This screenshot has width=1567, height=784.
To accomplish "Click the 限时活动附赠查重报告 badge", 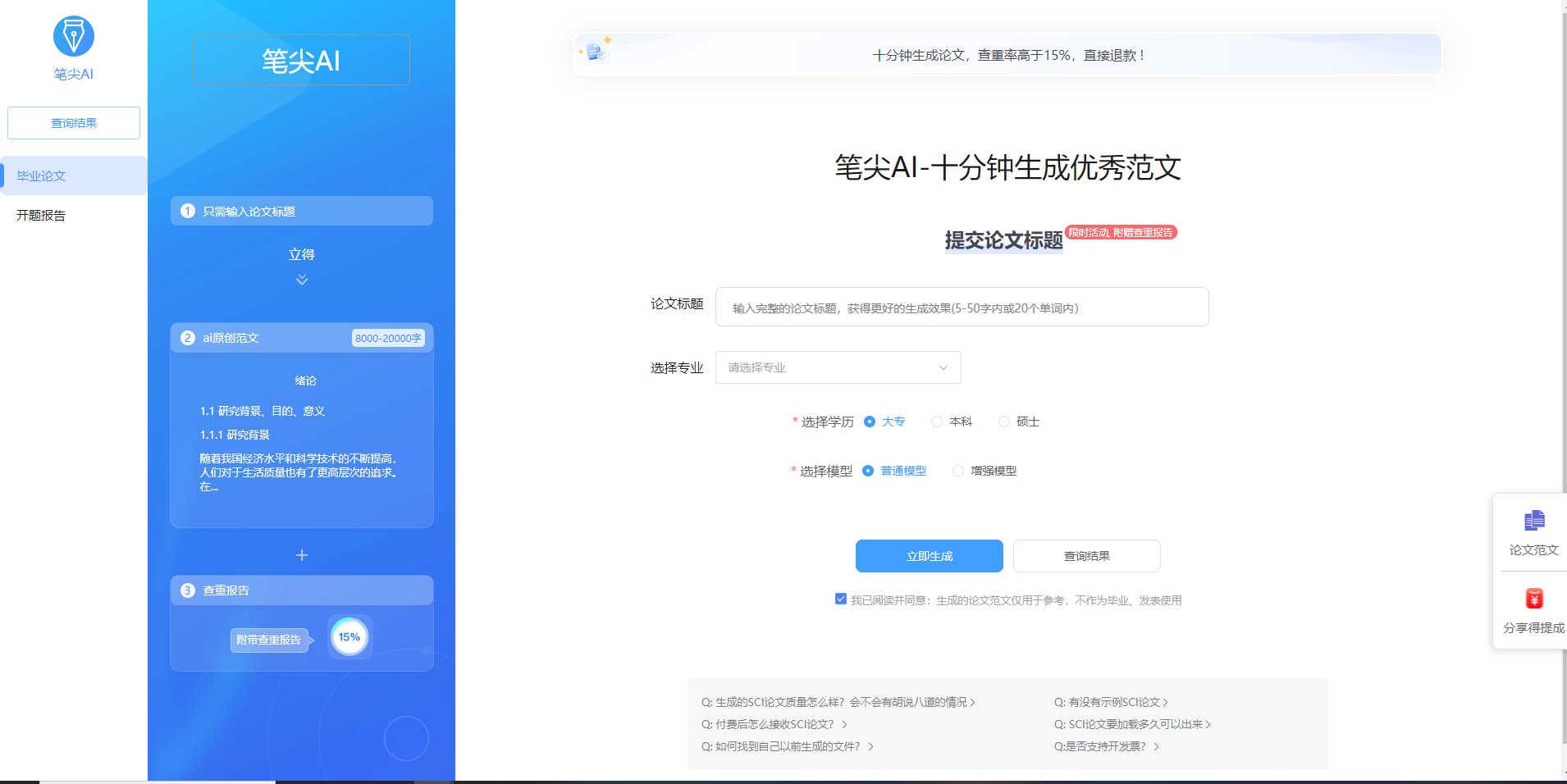I will click(1121, 232).
